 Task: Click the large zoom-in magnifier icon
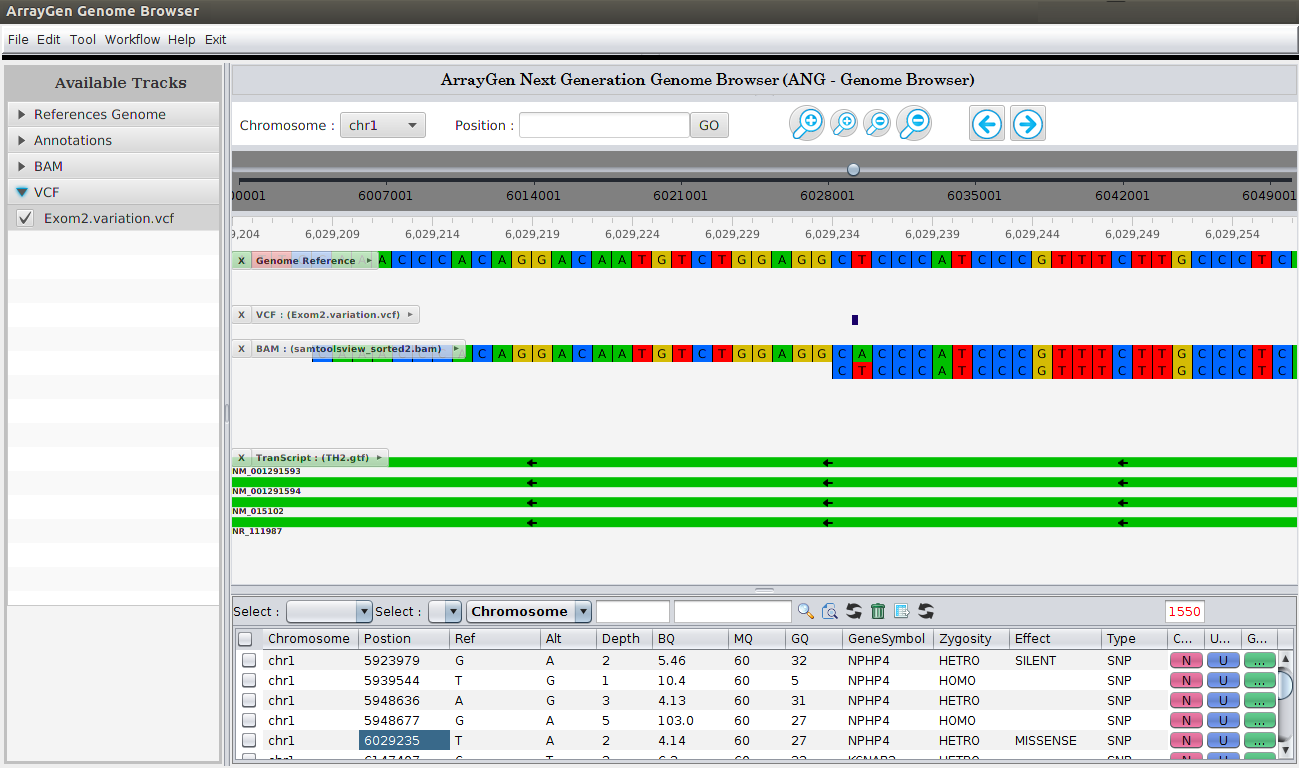[807, 124]
